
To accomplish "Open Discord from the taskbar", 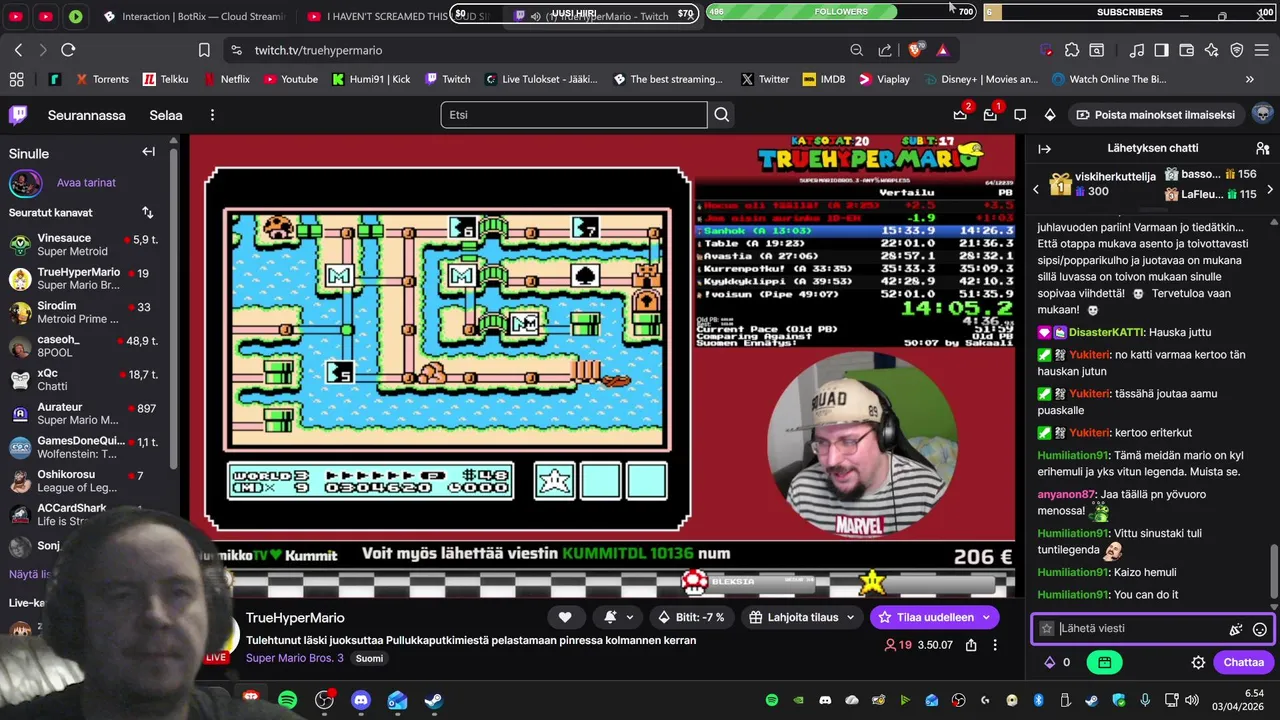I will 361,700.
